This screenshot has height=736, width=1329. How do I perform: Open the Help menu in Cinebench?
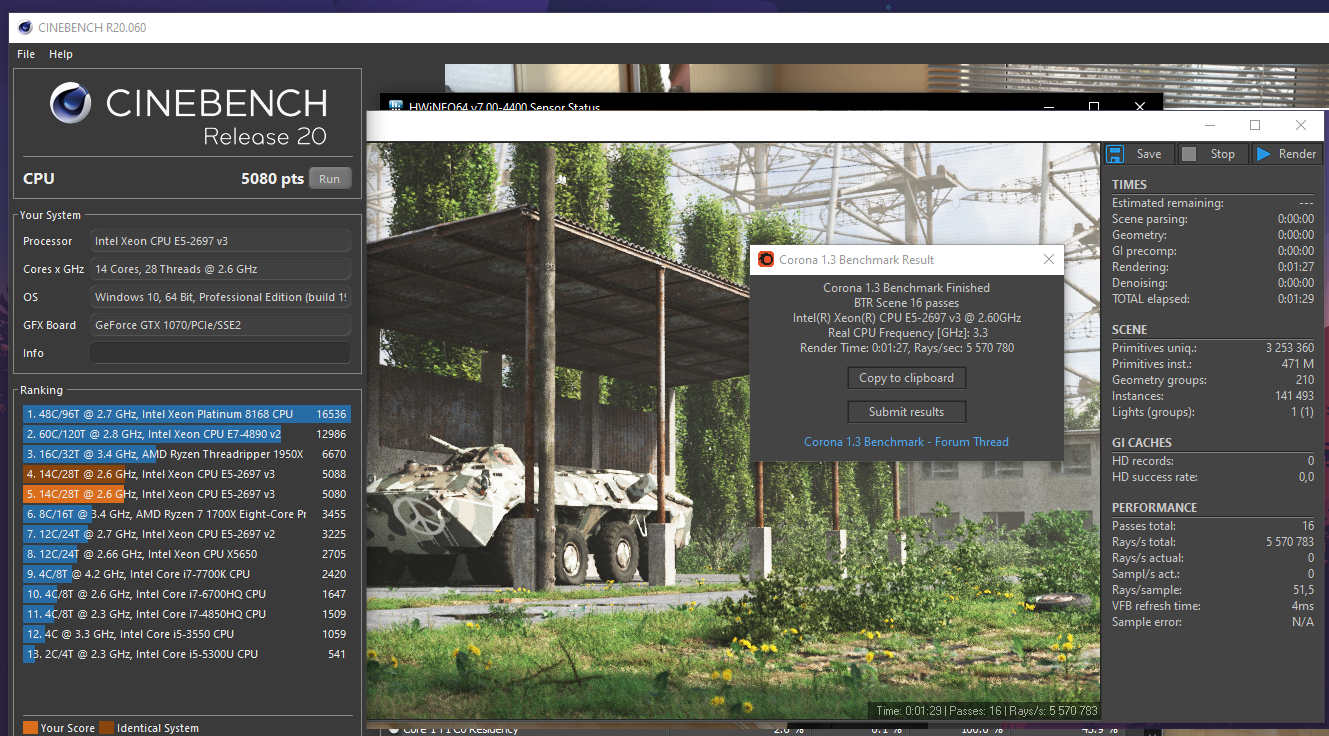pos(61,54)
